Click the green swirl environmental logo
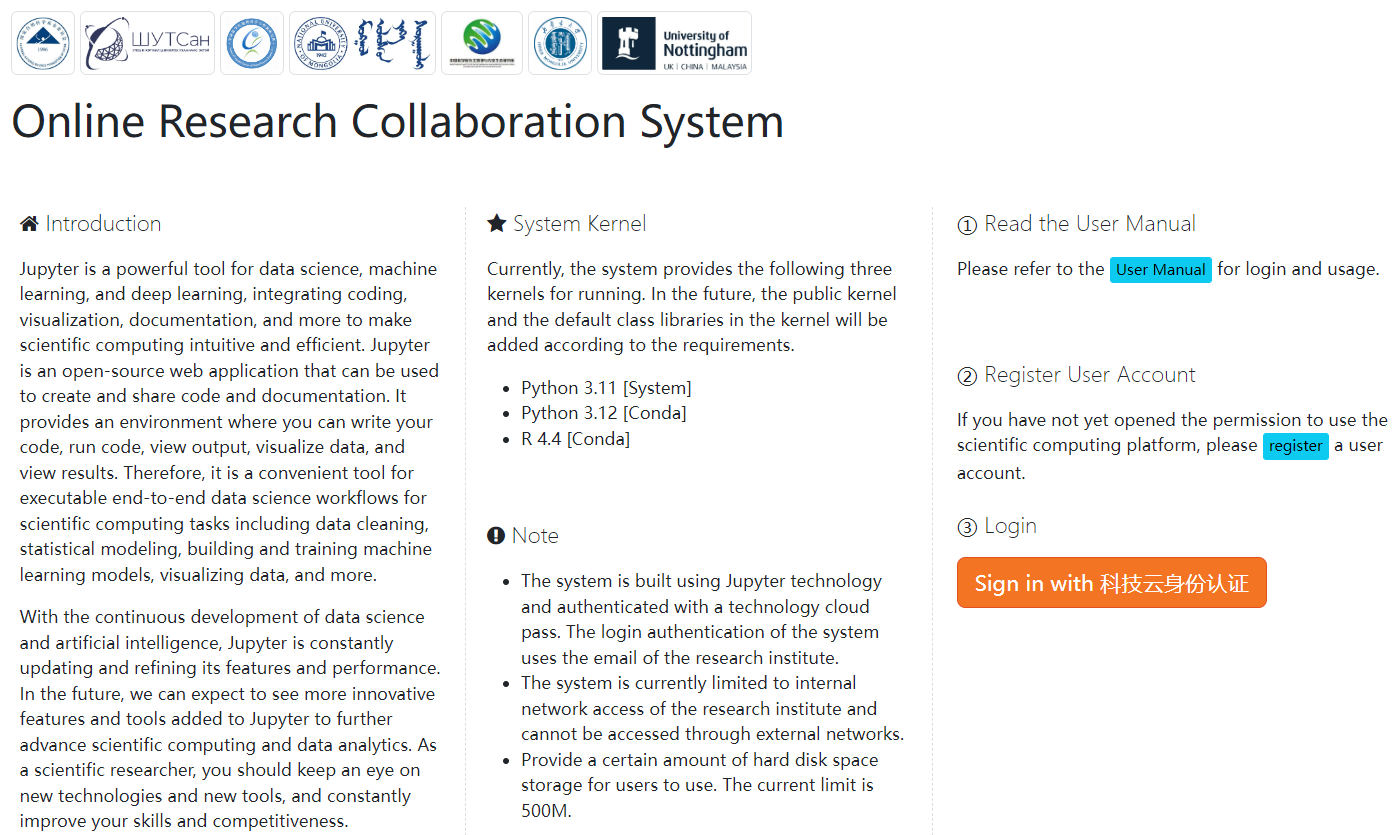Image resolution: width=1399 pixels, height=835 pixels. (x=482, y=42)
